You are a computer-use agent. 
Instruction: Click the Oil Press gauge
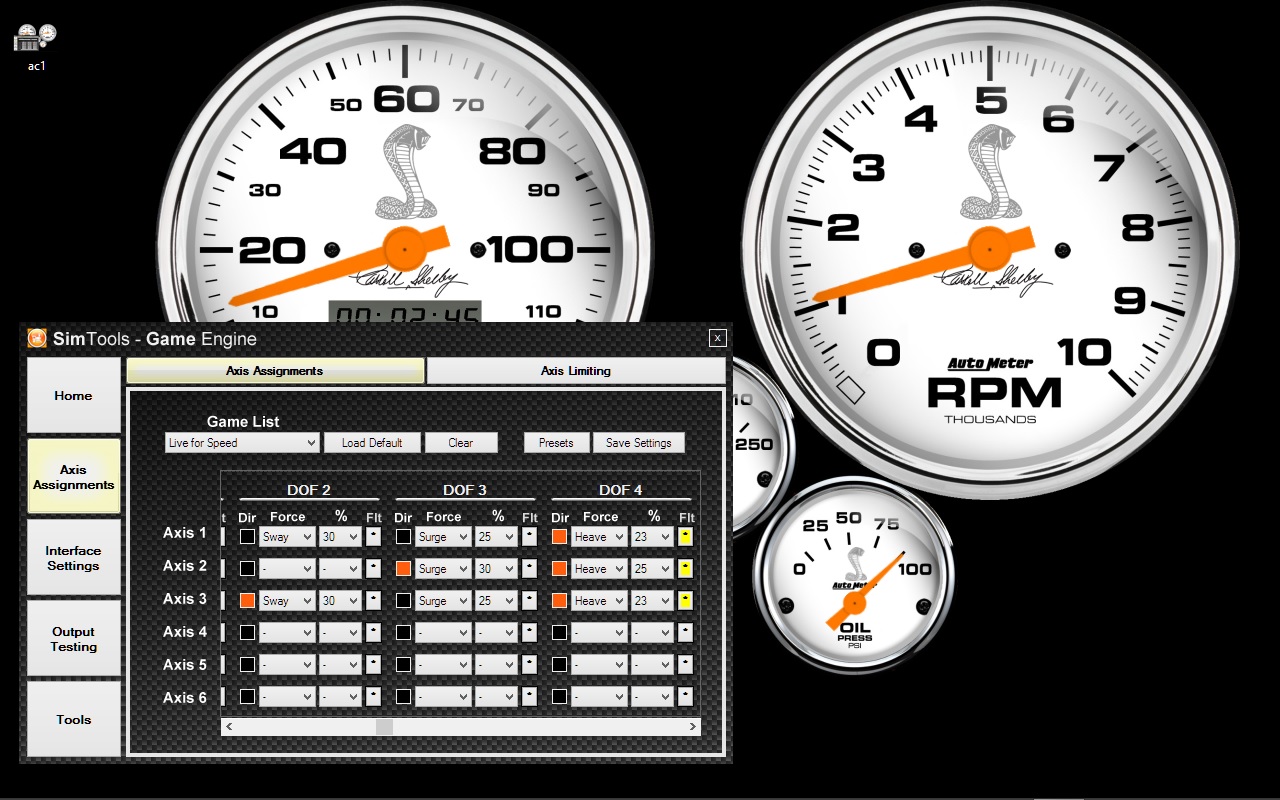[853, 574]
